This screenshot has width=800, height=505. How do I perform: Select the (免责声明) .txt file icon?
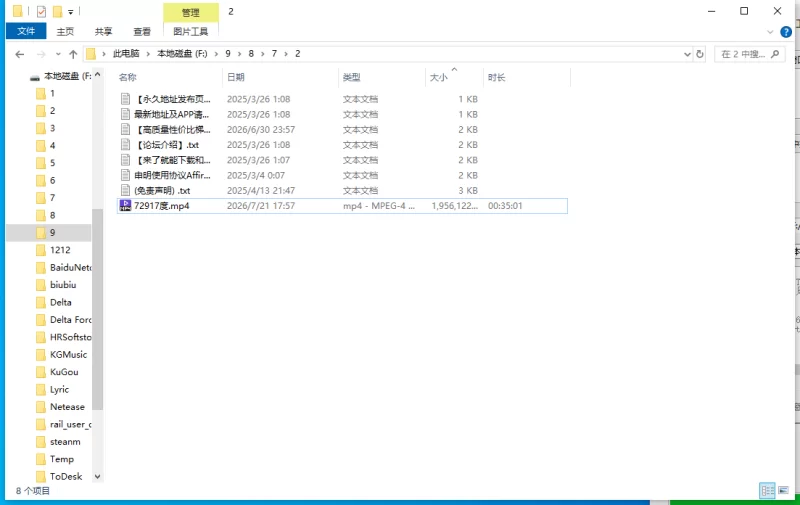point(126,191)
